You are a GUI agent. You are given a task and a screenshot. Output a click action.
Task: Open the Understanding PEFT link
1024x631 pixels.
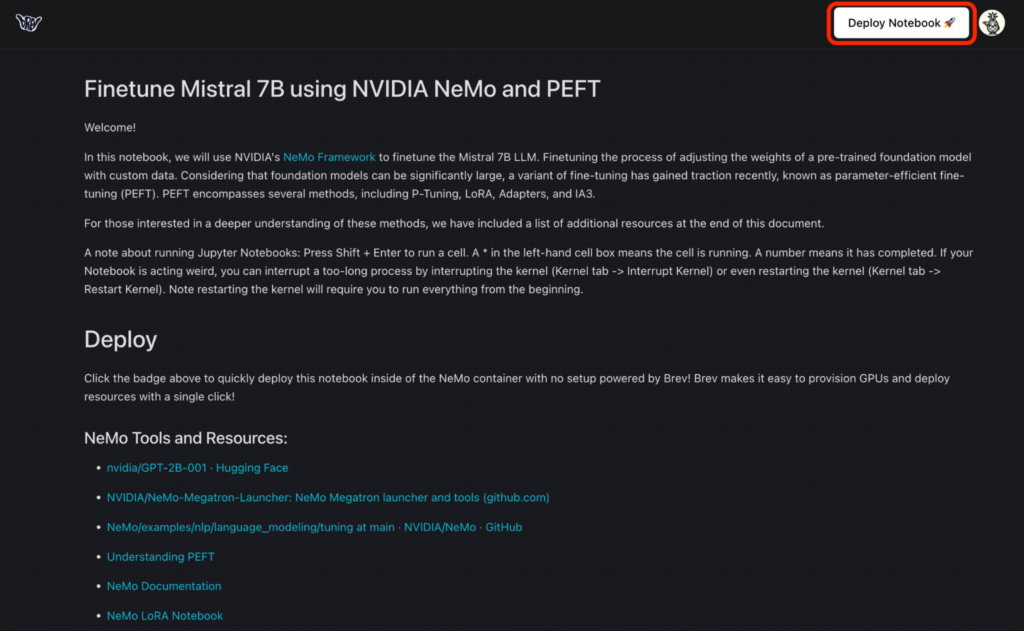pos(161,557)
